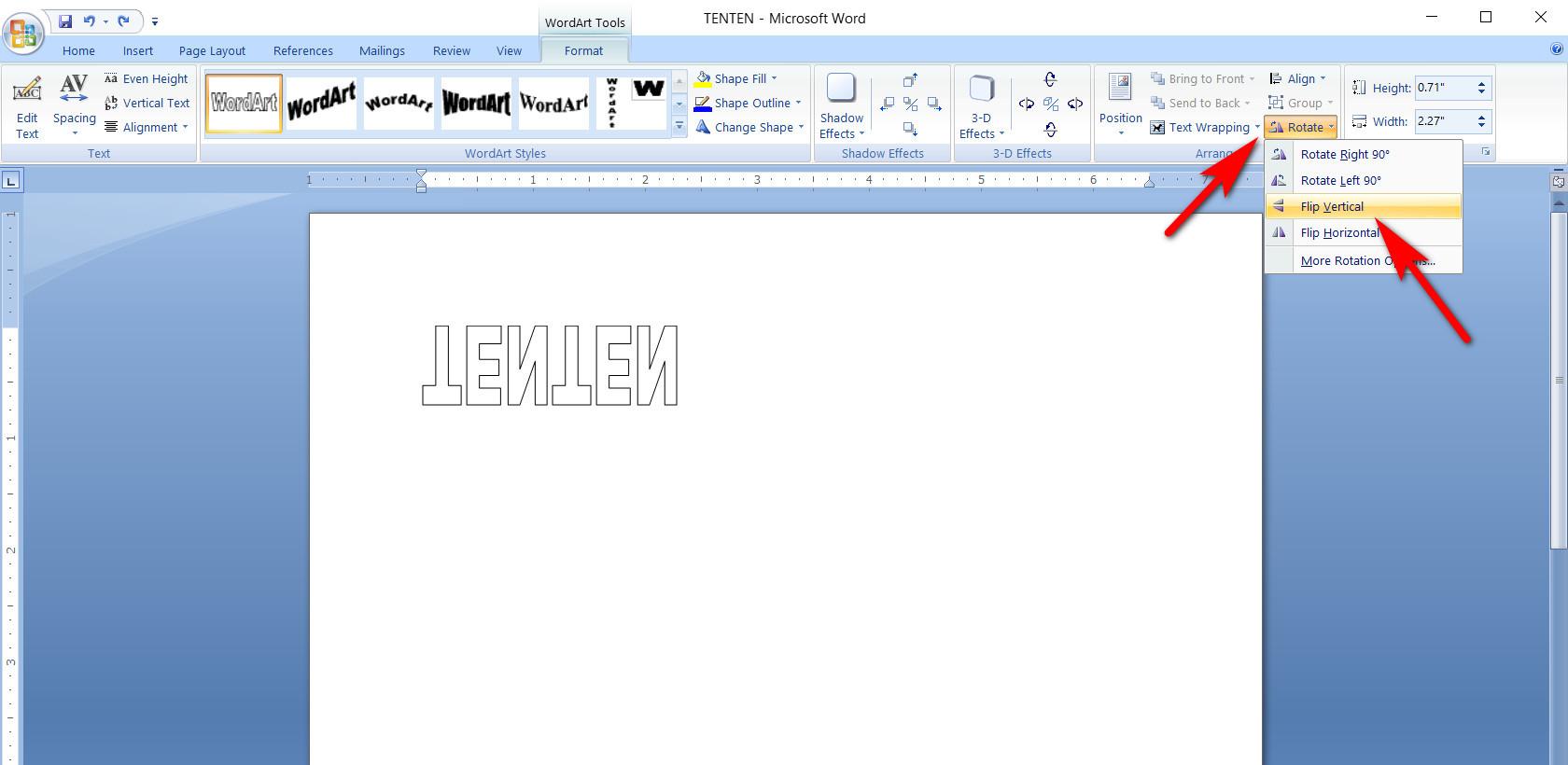Tilt 3-D effect right

point(1074,104)
